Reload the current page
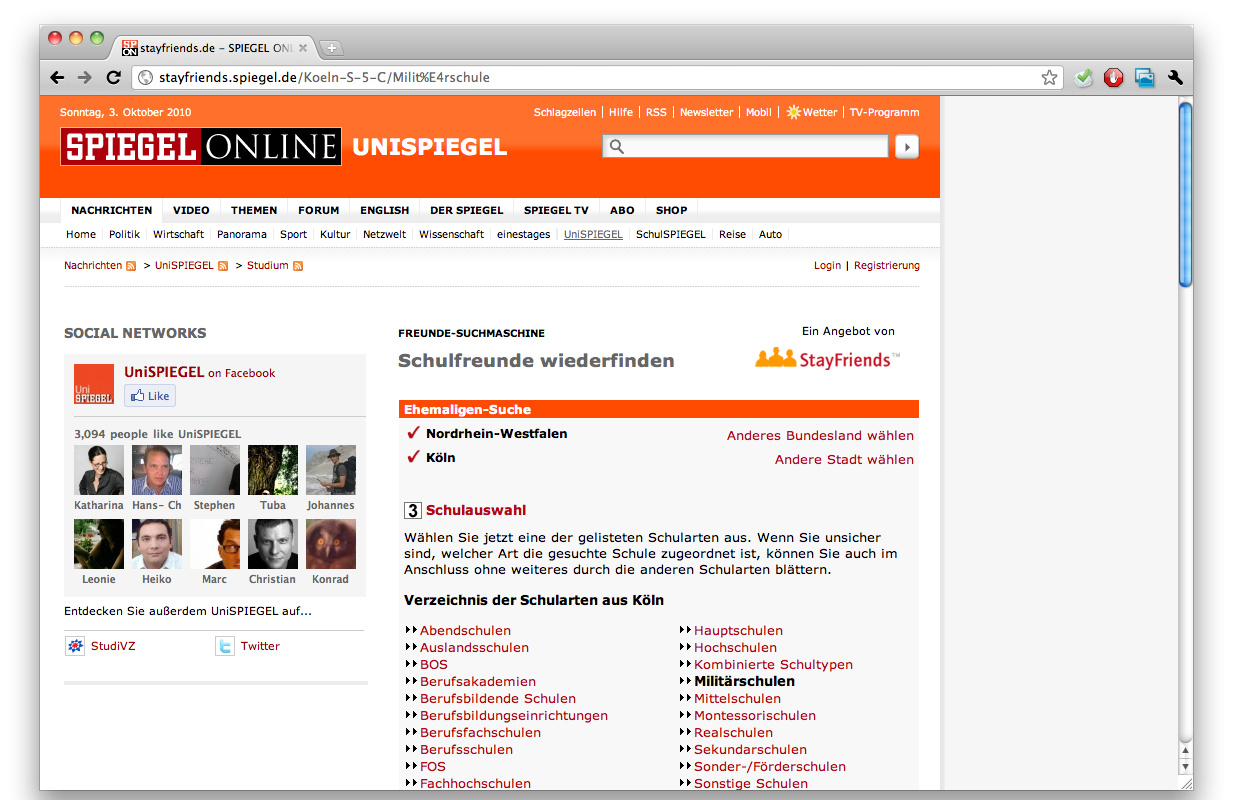This screenshot has width=1233, height=800. click(x=113, y=77)
